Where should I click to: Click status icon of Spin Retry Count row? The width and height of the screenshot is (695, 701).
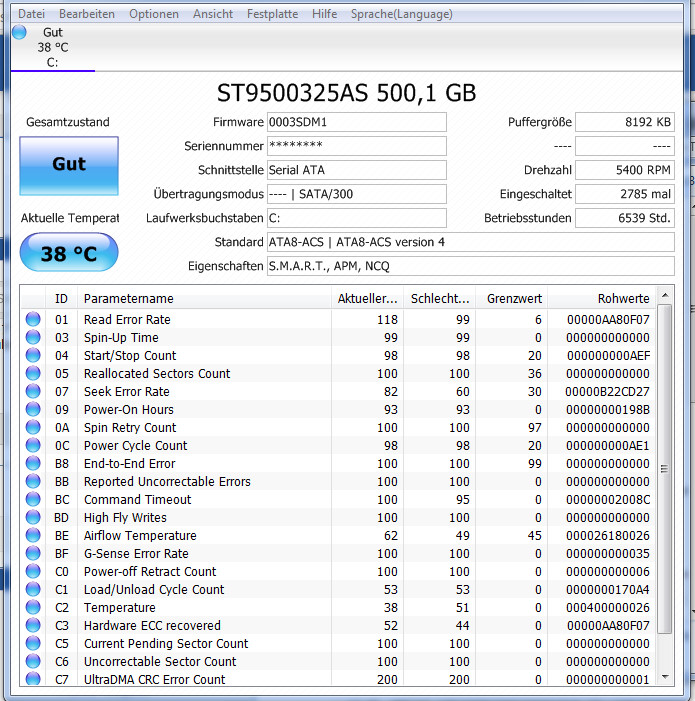point(33,427)
